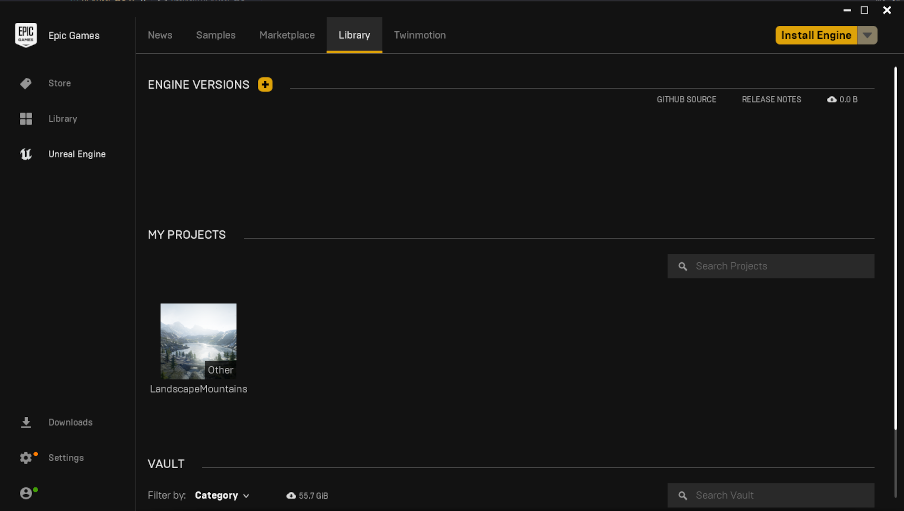Image resolution: width=904 pixels, height=511 pixels.
Task: Click the 0.0 B engine size text
Action: tap(848, 100)
